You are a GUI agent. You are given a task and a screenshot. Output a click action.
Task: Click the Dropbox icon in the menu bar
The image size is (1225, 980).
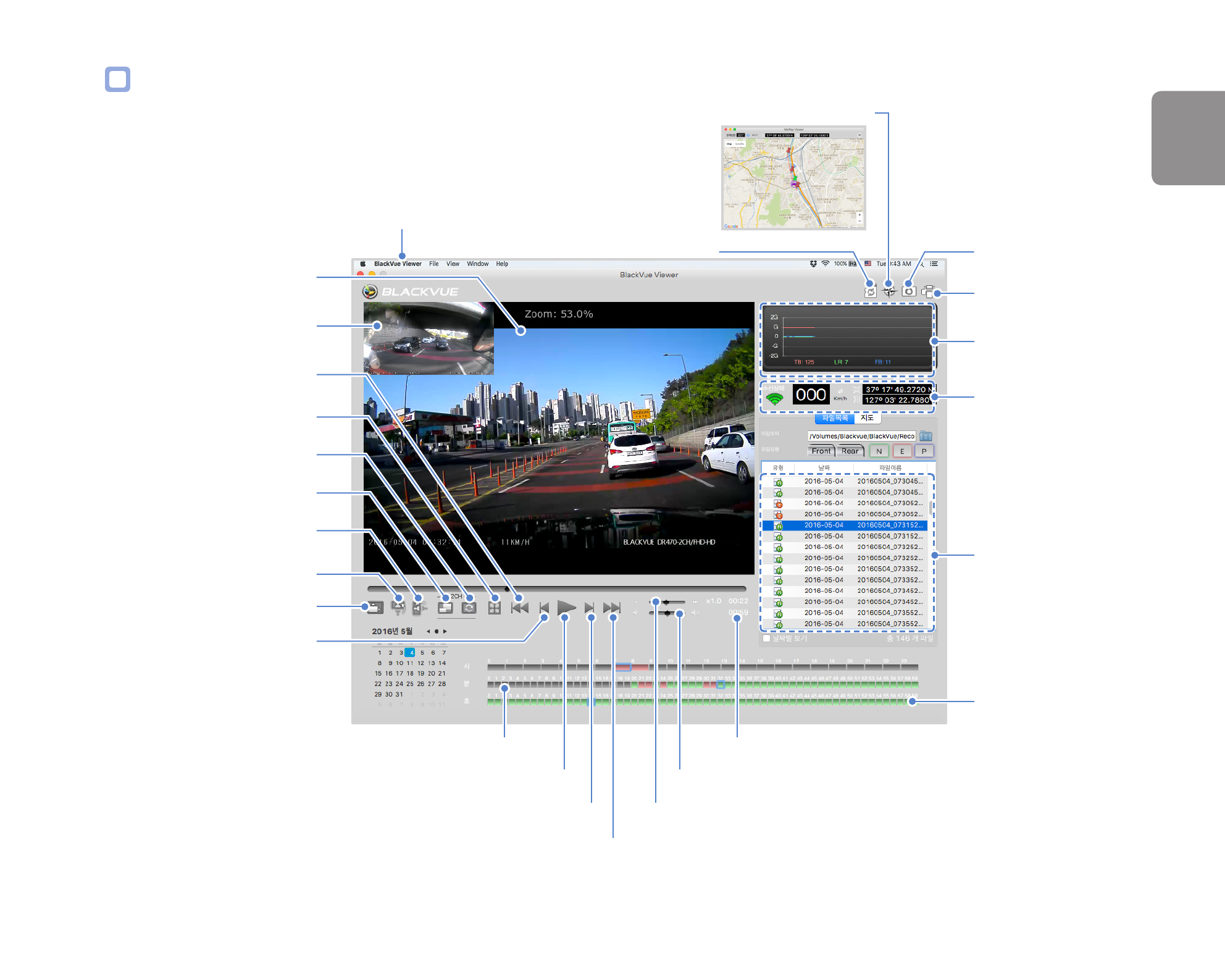click(814, 264)
